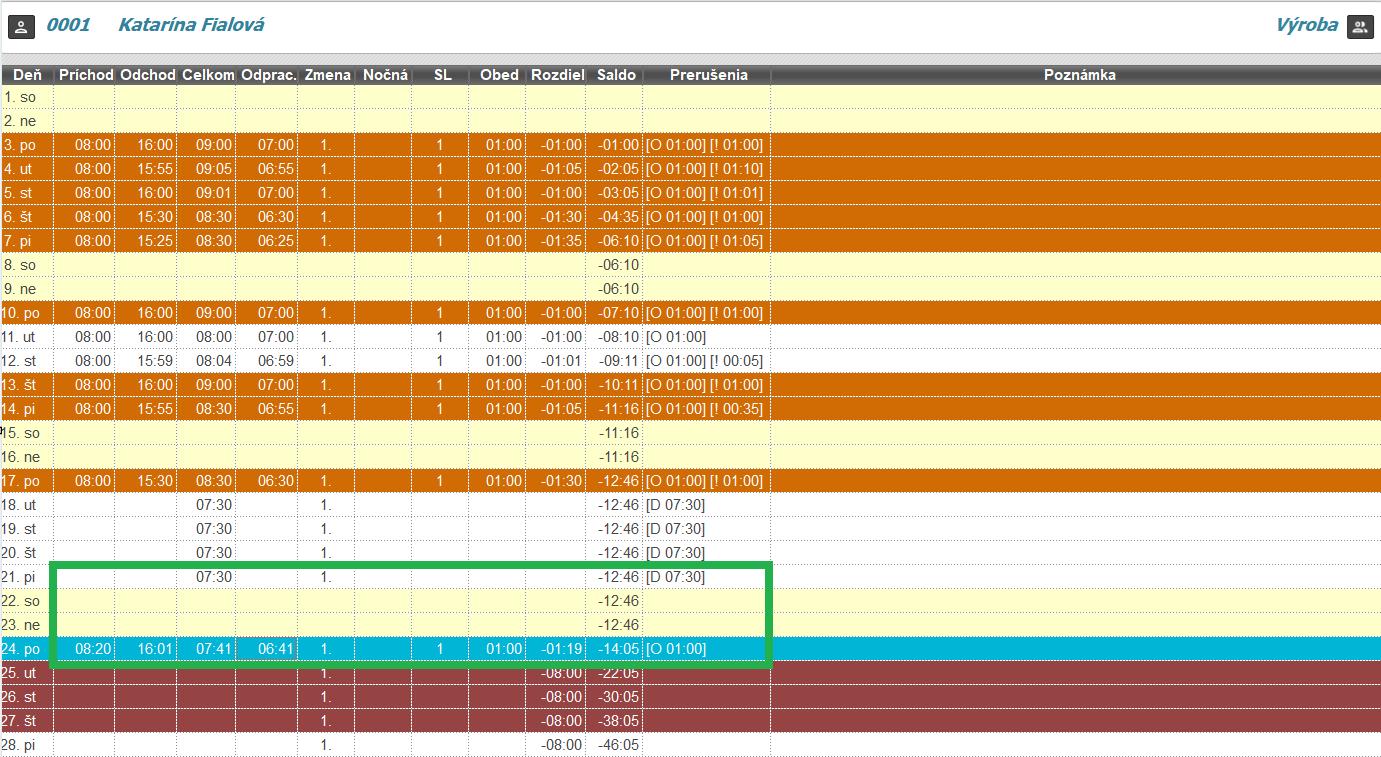Click the Obed column header

(x=499, y=75)
